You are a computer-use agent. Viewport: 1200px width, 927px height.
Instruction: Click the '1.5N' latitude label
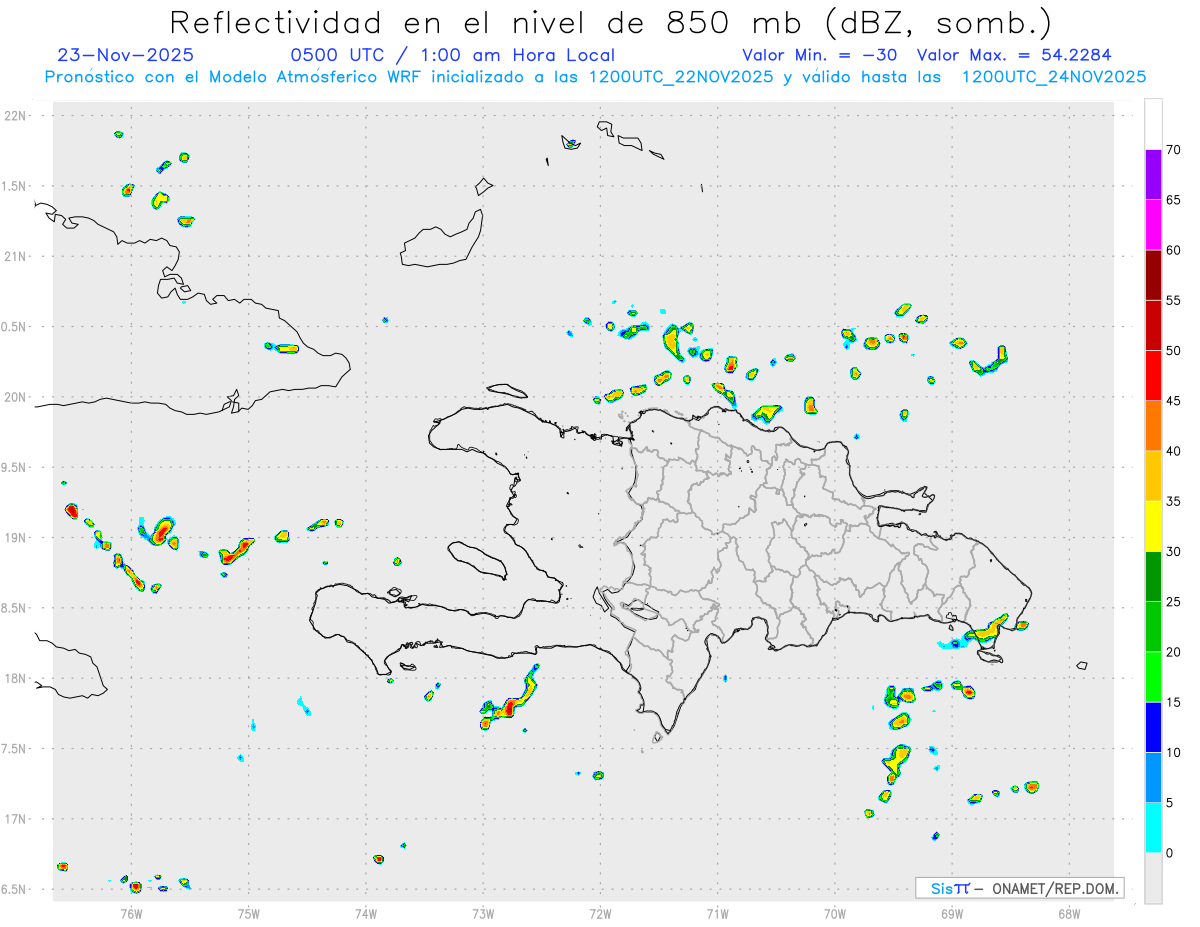[14, 186]
